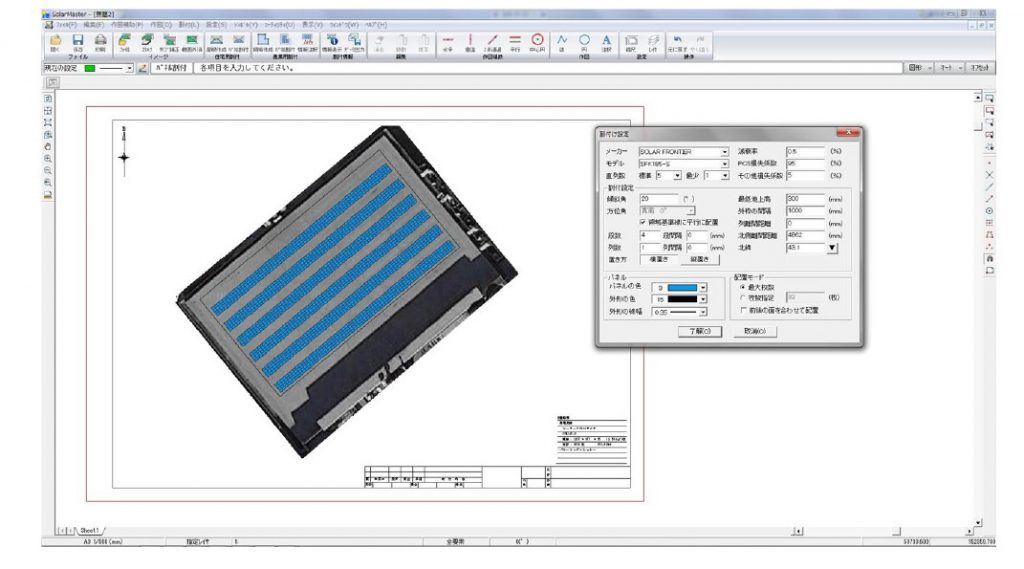Click the 最低地上高 height input field
The height and width of the screenshot is (569, 1024).
805,199
